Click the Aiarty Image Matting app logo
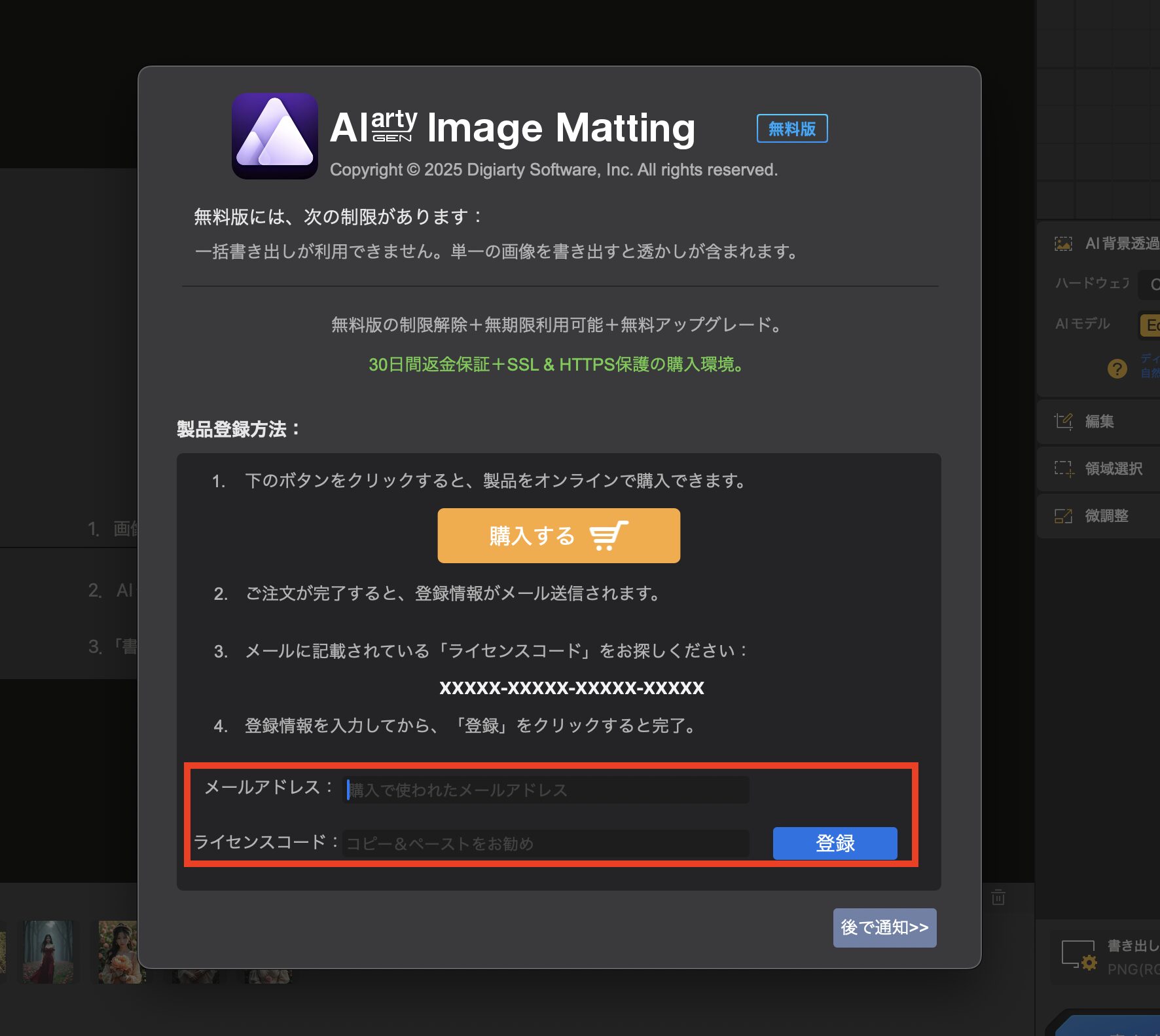 pyautogui.click(x=275, y=136)
